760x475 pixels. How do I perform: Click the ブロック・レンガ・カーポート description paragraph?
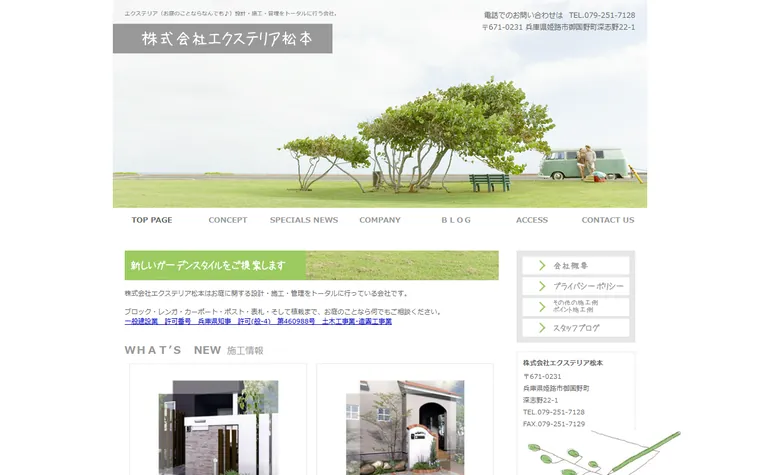coord(283,312)
